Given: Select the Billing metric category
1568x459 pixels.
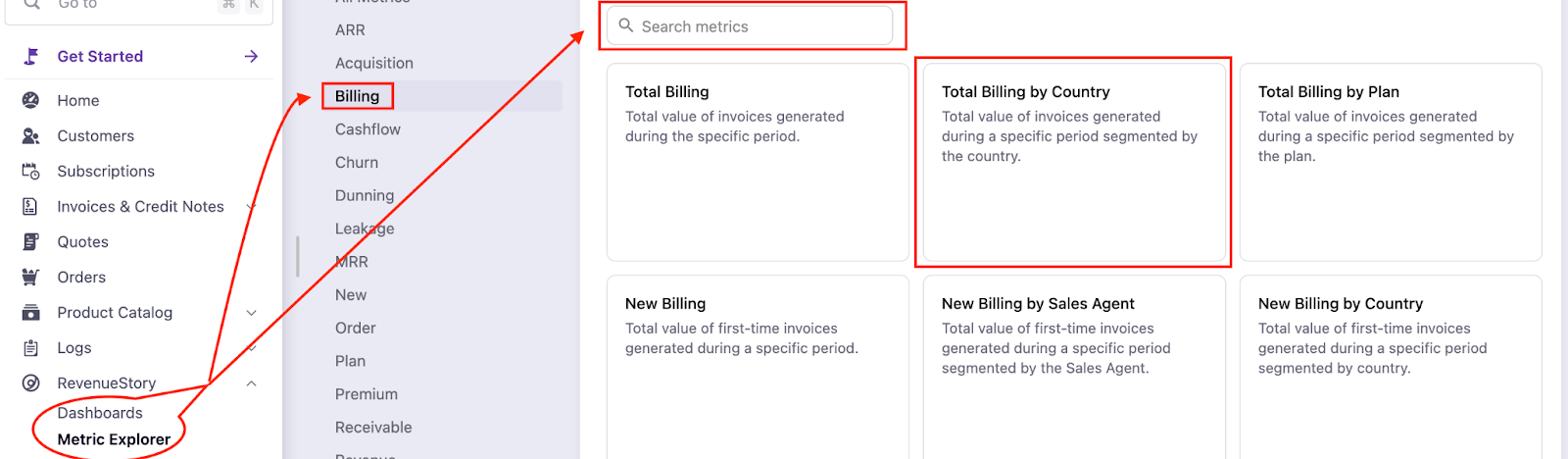Looking at the screenshot, I should (357, 96).
